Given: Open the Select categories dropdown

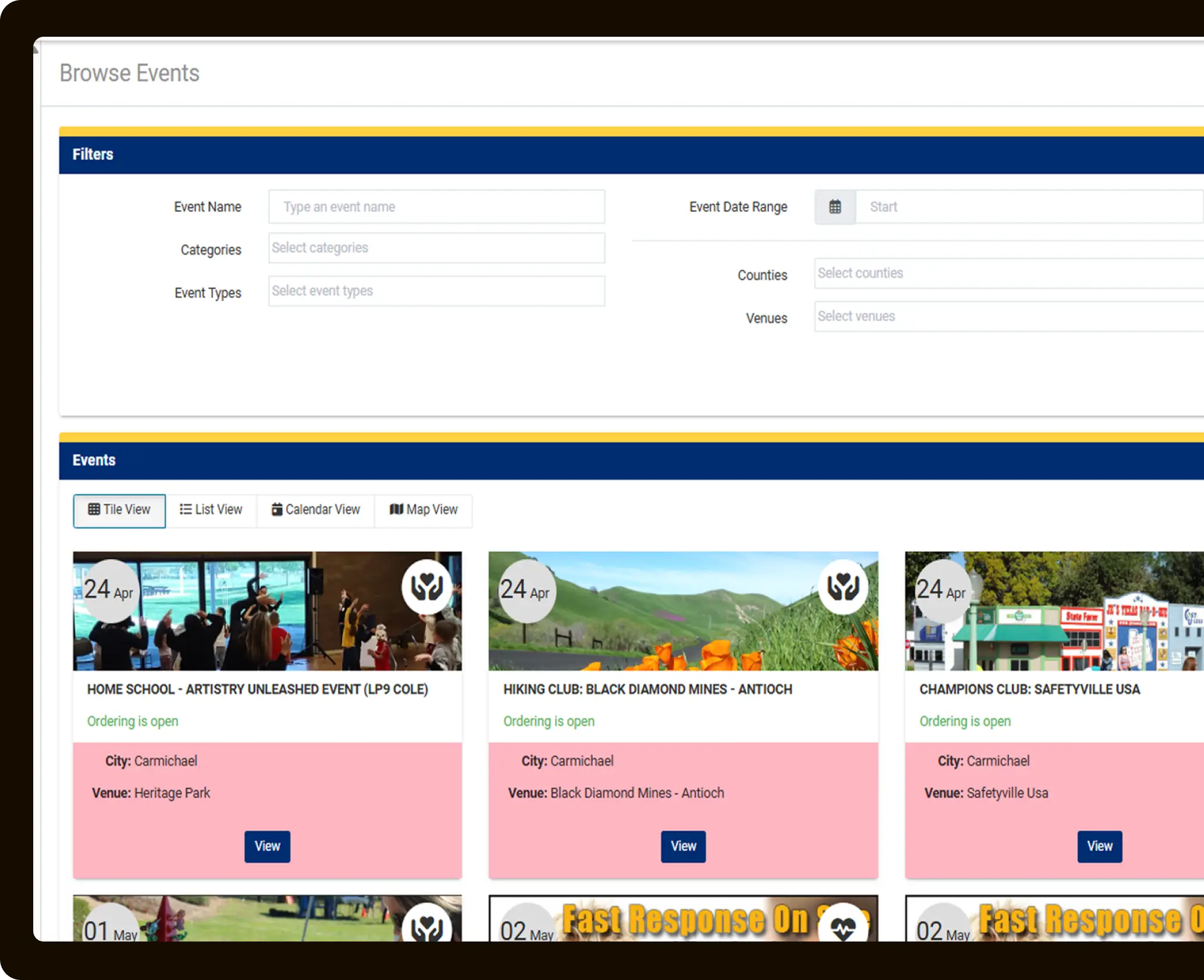Looking at the screenshot, I should click(x=436, y=248).
